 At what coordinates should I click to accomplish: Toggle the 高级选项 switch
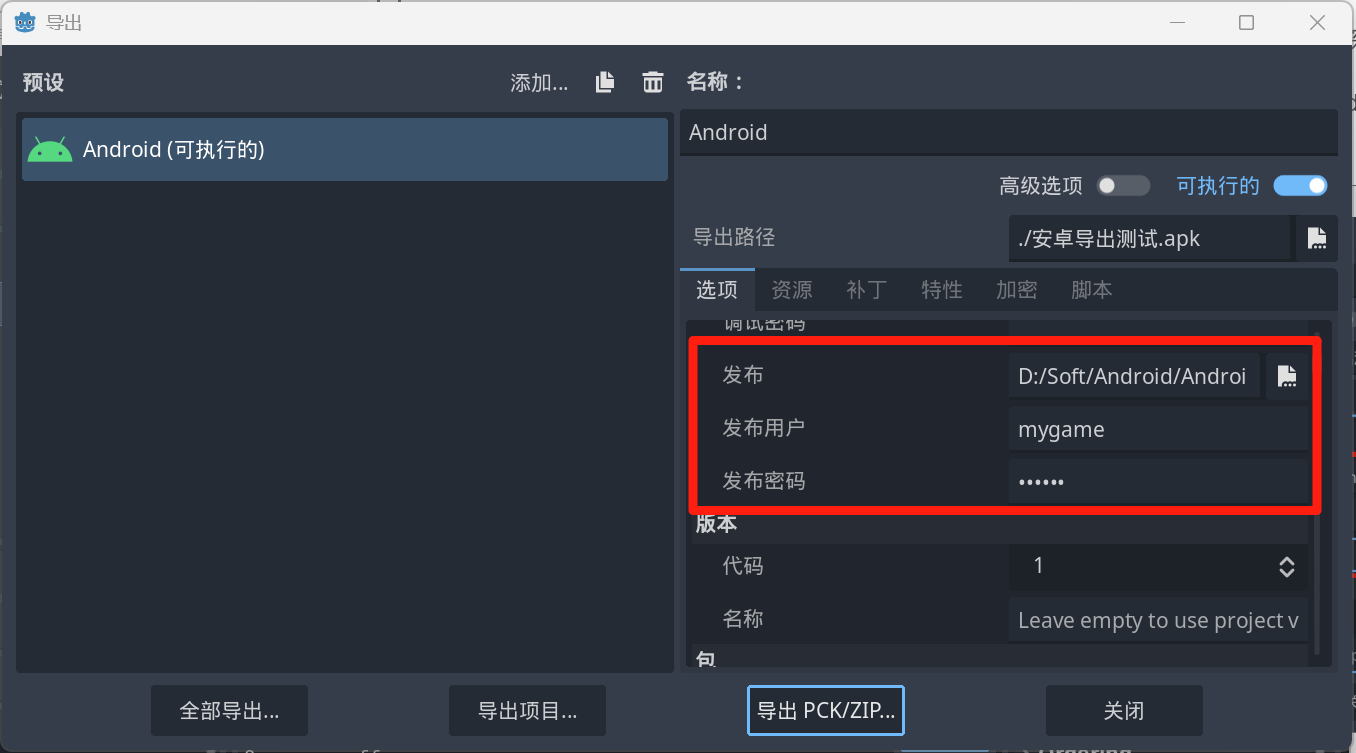tap(1123, 186)
